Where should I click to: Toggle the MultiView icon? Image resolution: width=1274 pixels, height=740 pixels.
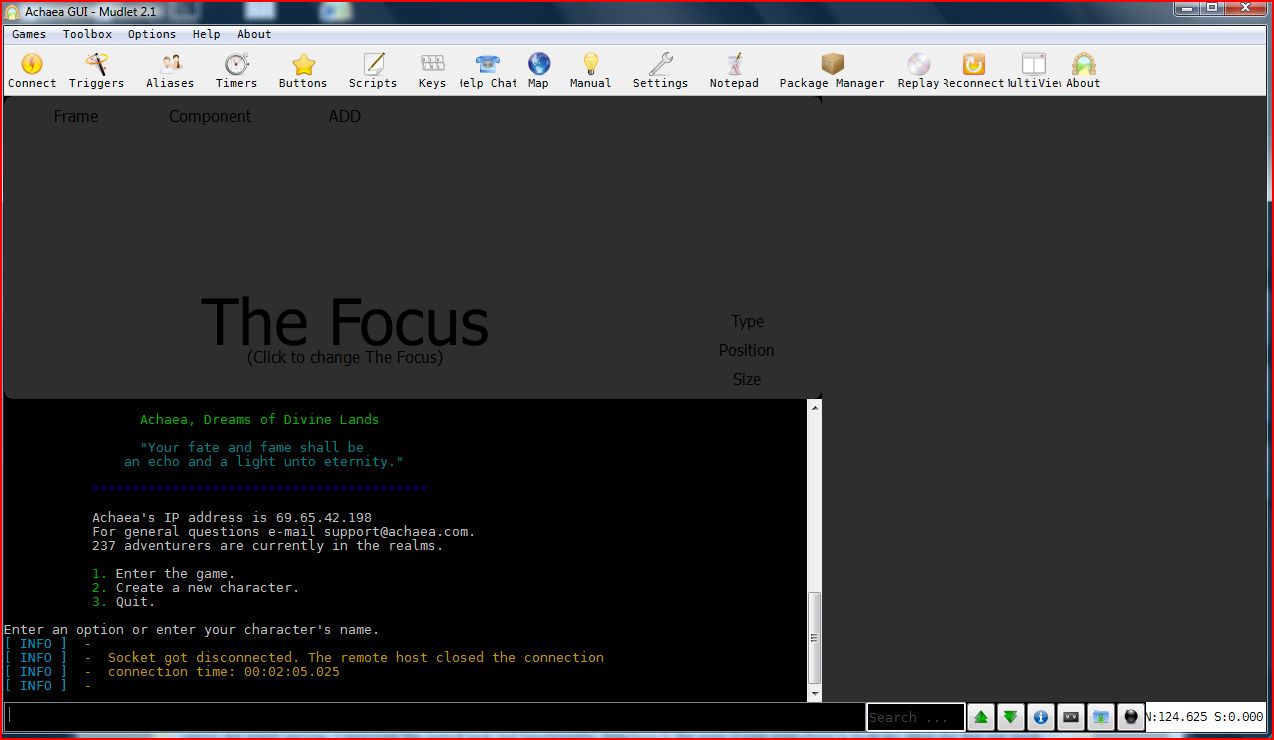point(1033,71)
